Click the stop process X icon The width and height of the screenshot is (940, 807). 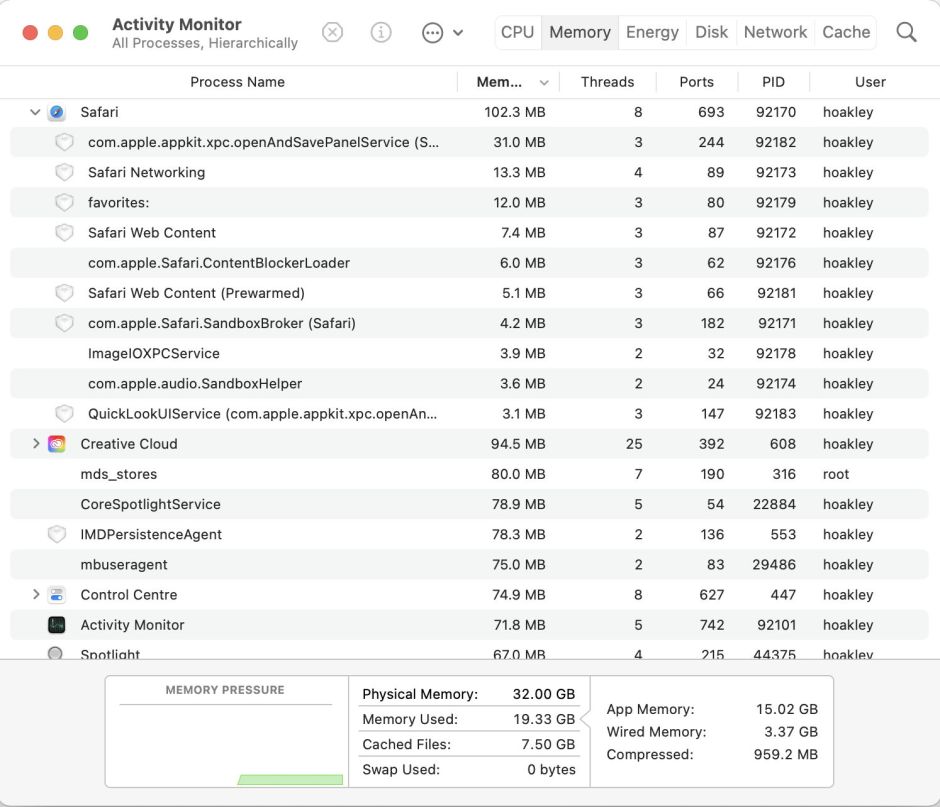point(332,32)
